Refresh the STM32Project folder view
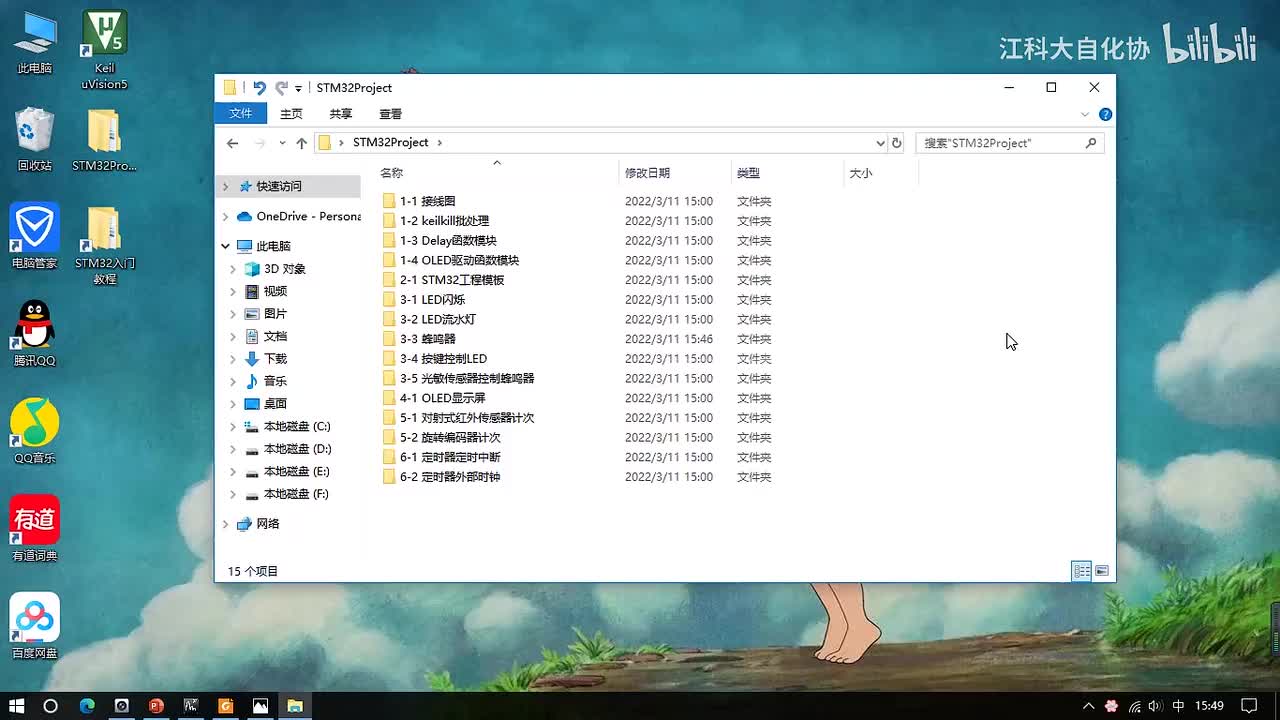 (x=897, y=143)
